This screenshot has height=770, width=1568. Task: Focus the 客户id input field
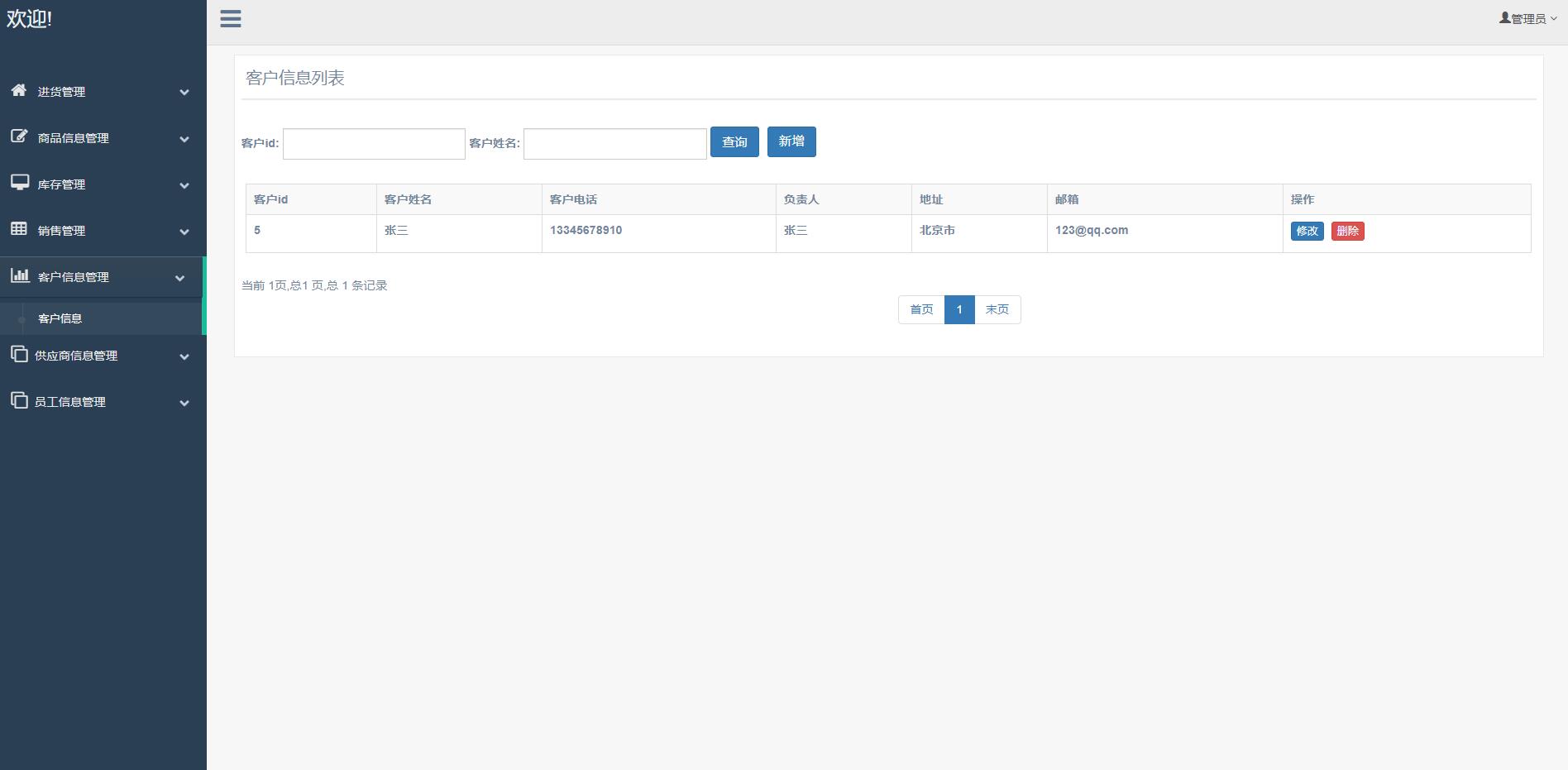click(374, 144)
